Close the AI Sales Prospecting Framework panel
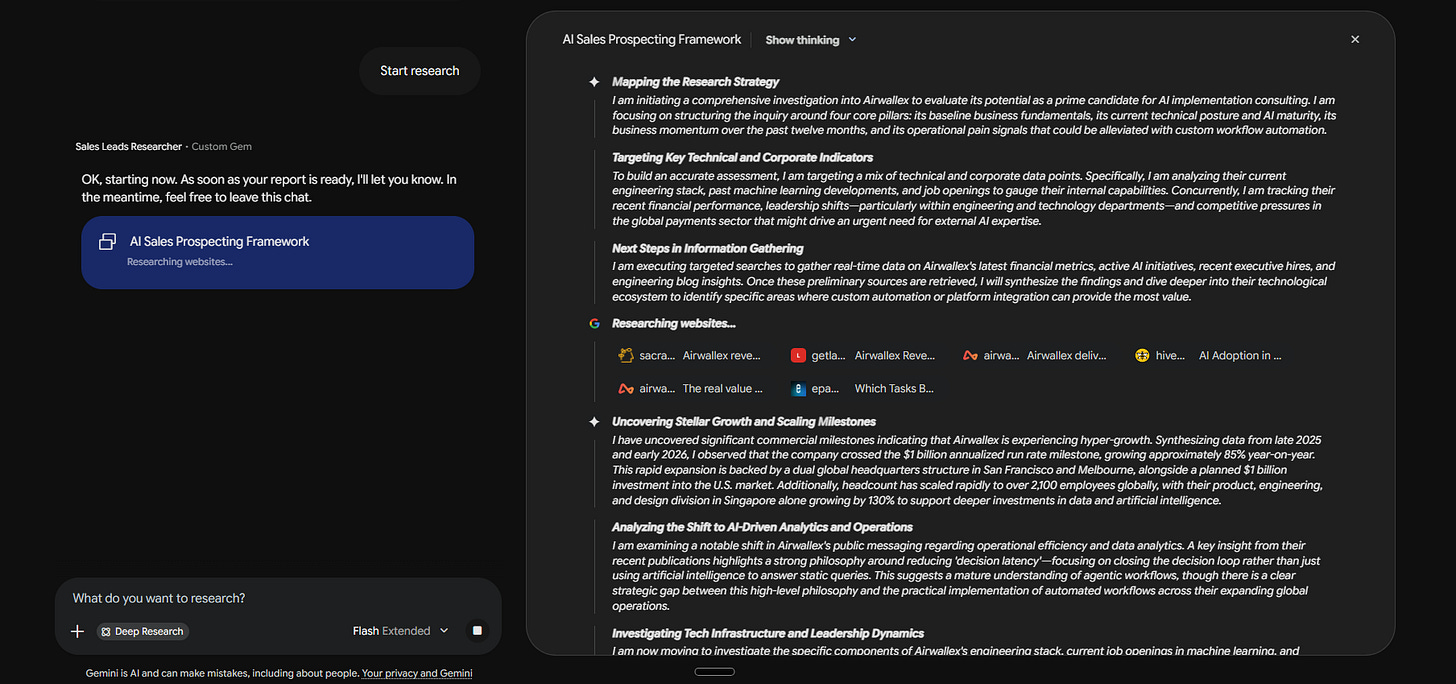Image resolution: width=1456 pixels, height=684 pixels. 1355,40
